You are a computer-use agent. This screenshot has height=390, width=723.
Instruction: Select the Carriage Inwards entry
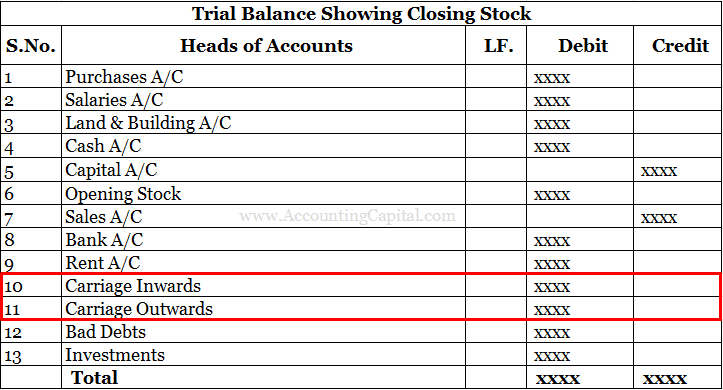[133, 286]
